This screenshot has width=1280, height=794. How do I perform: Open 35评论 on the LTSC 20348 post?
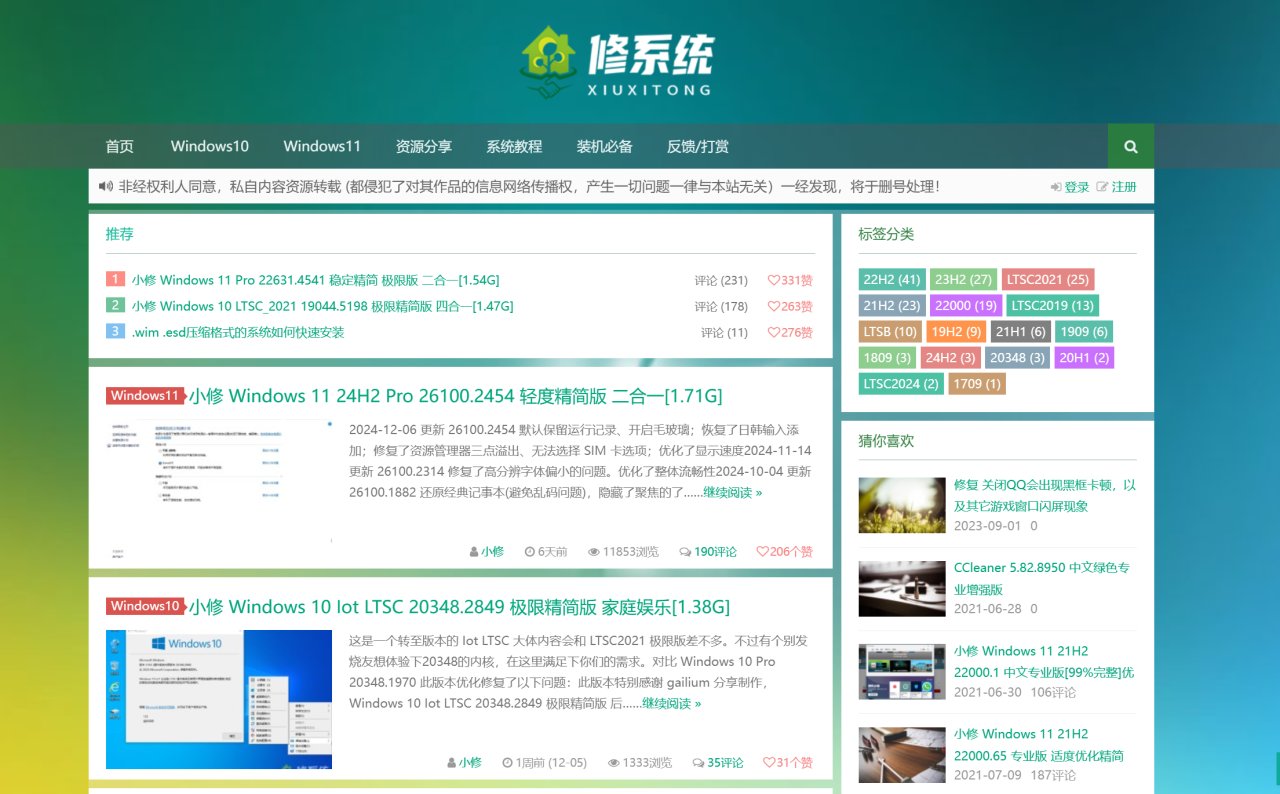pos(718,762)
